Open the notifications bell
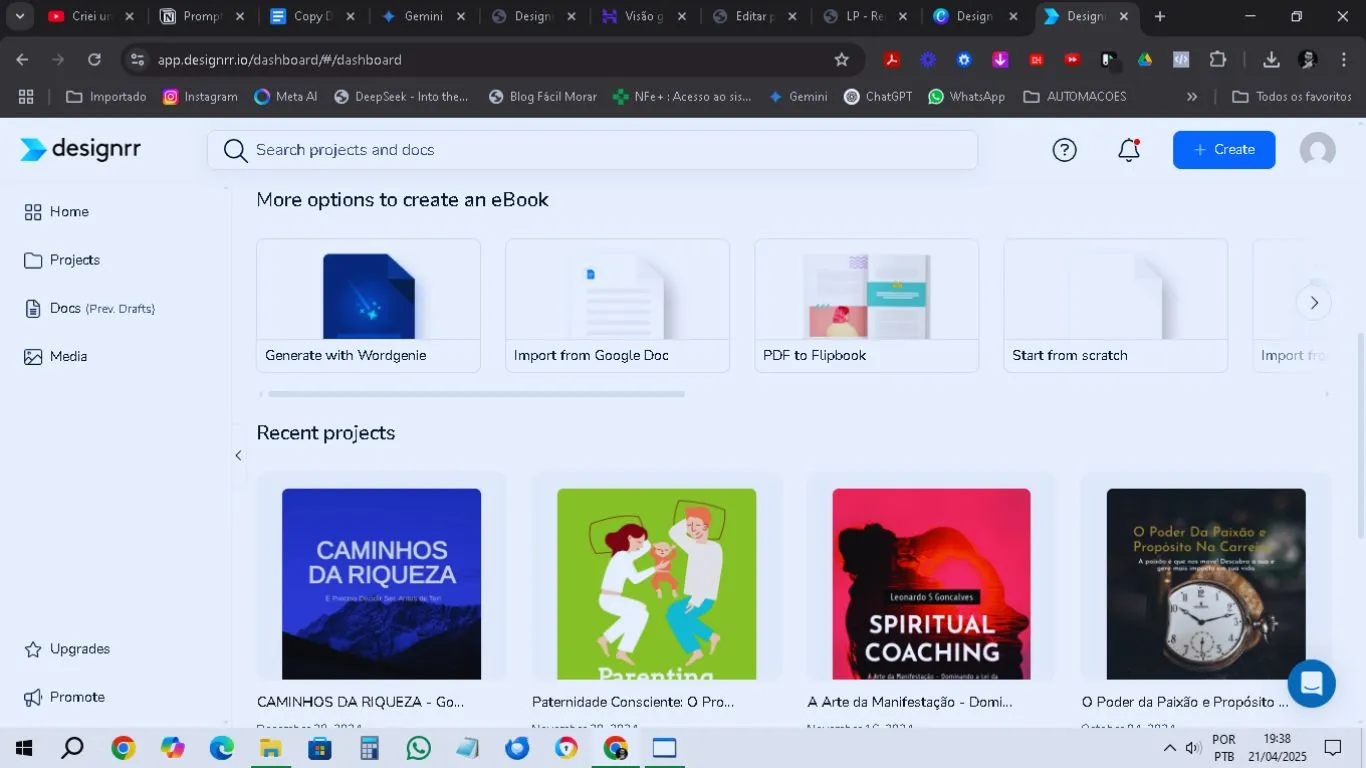The height and width of the screenshot is (768, 1366). [x=1129, y=150]
